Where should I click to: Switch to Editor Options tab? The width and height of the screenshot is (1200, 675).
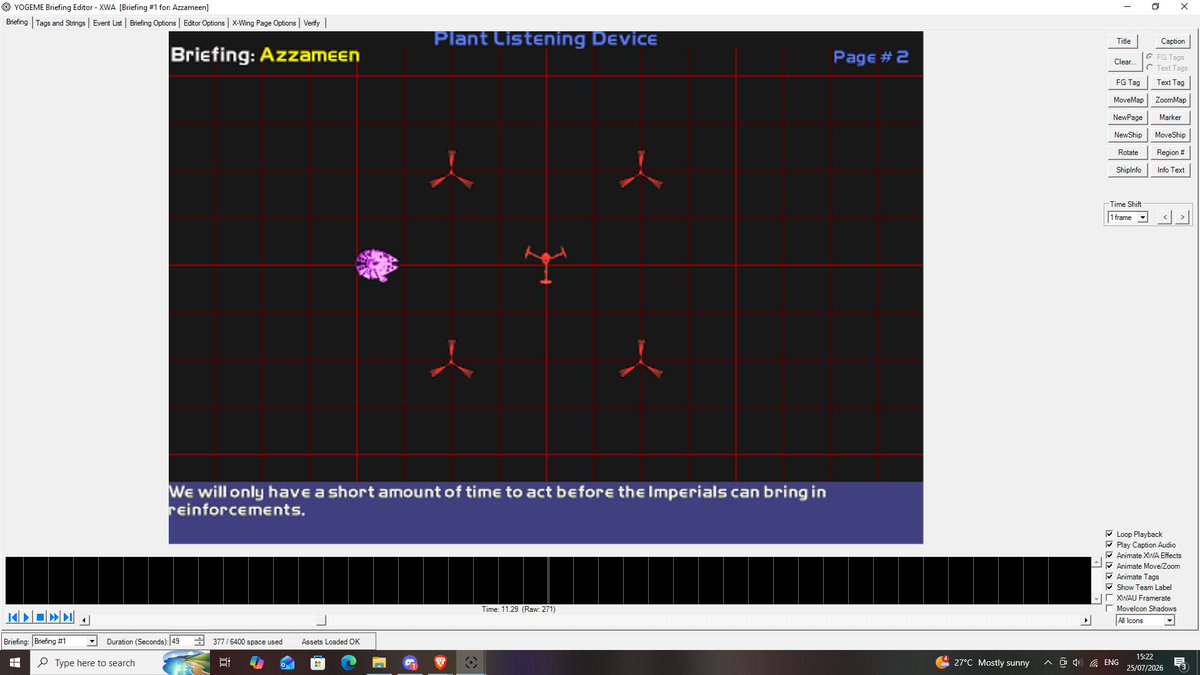coord(203,23)
